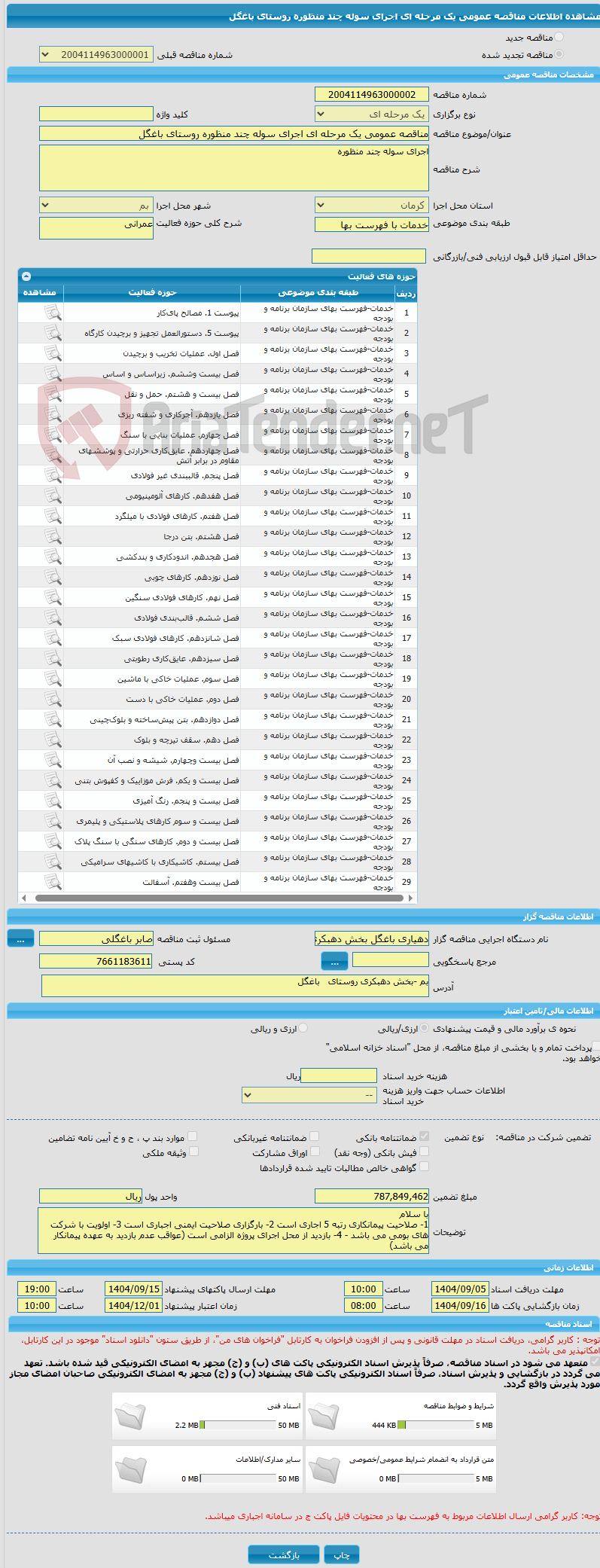Click کلید واژه input field
The width and height of the screenshot is (600, 1568).
point(96,114)
